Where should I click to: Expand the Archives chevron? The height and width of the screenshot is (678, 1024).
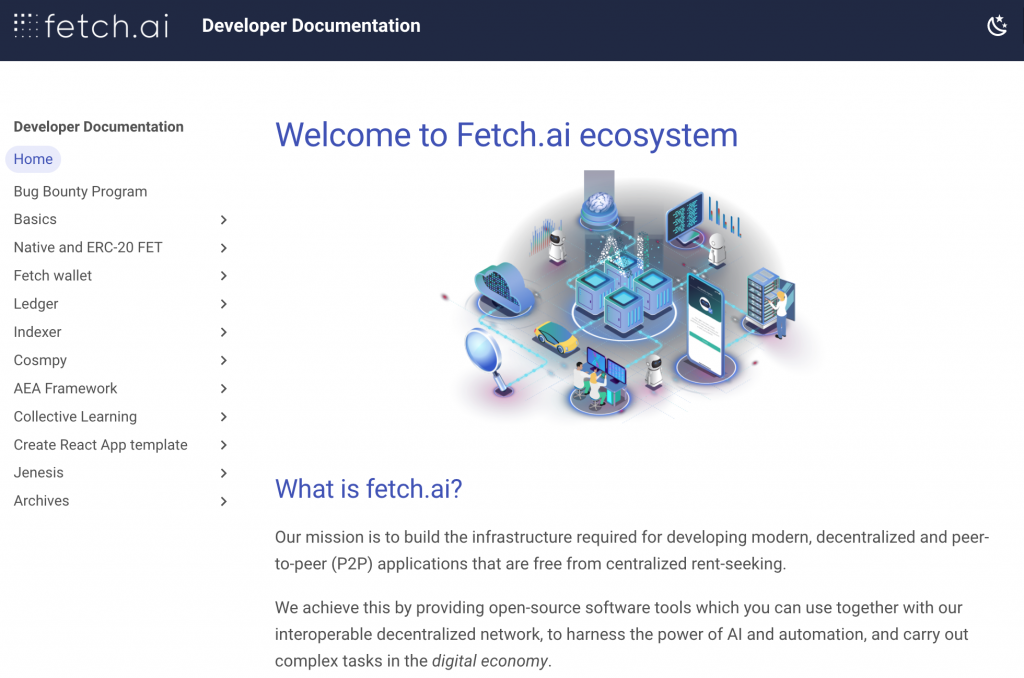tap(223, 501)
